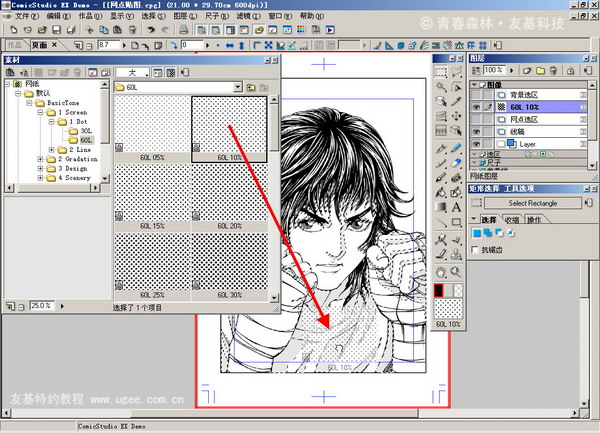This screenshot has height=434, width=600.
Task: Collapse the 图像 layer group
Action: (x=474, y=84)
